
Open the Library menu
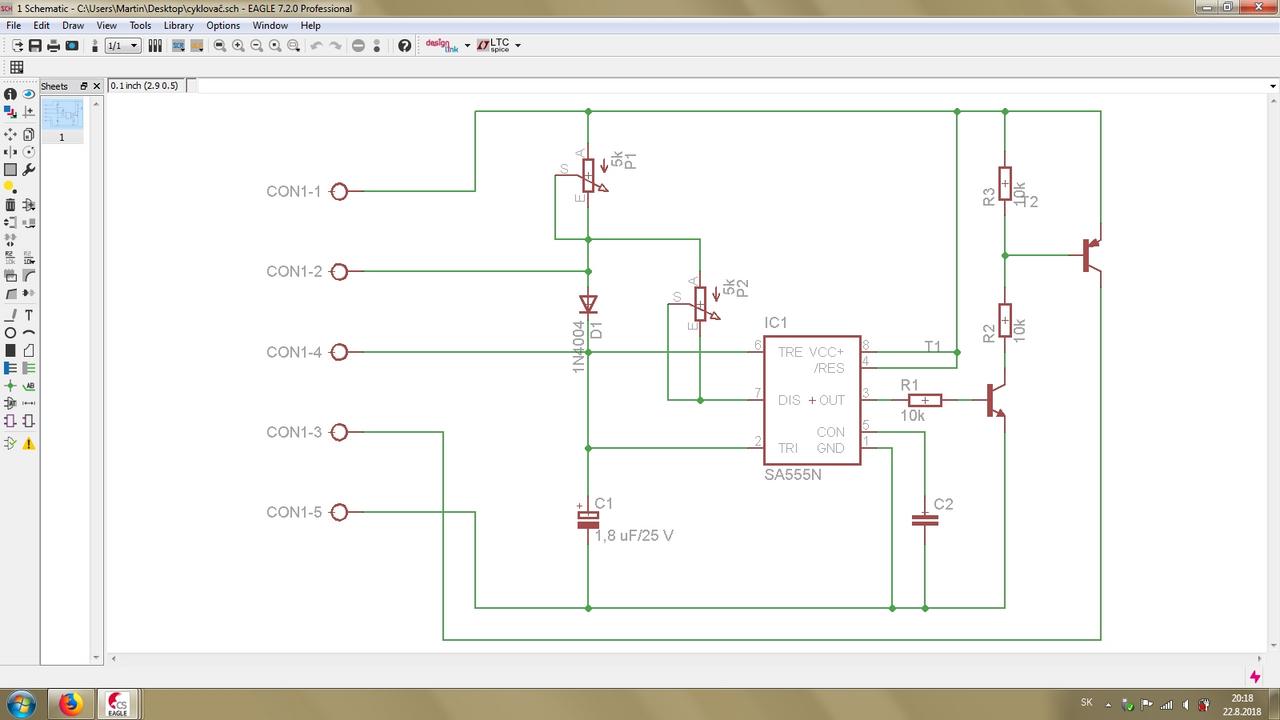(x=178, y=25)
